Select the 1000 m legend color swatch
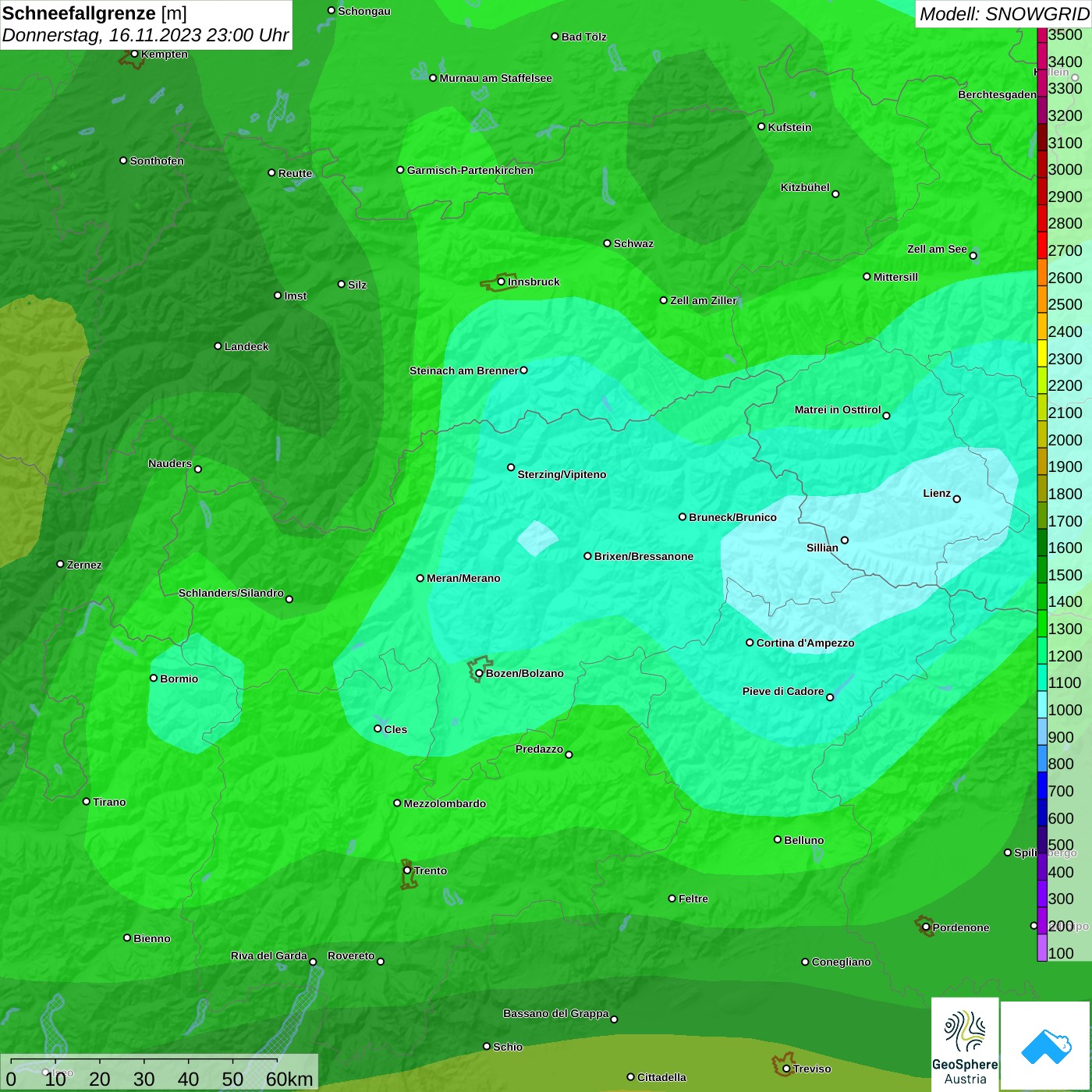 click(1042, 704)
